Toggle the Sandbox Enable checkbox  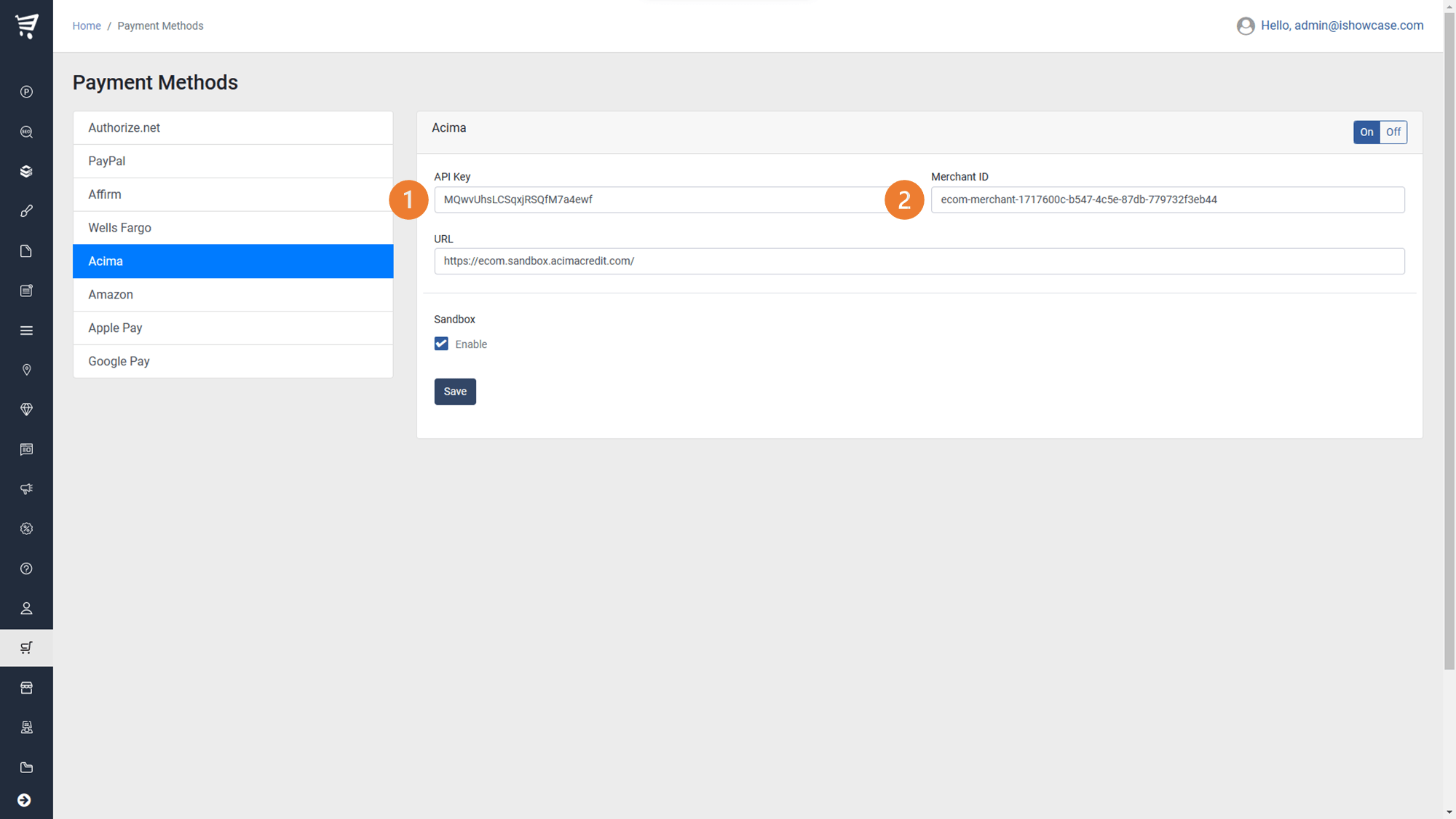(441, 344)
